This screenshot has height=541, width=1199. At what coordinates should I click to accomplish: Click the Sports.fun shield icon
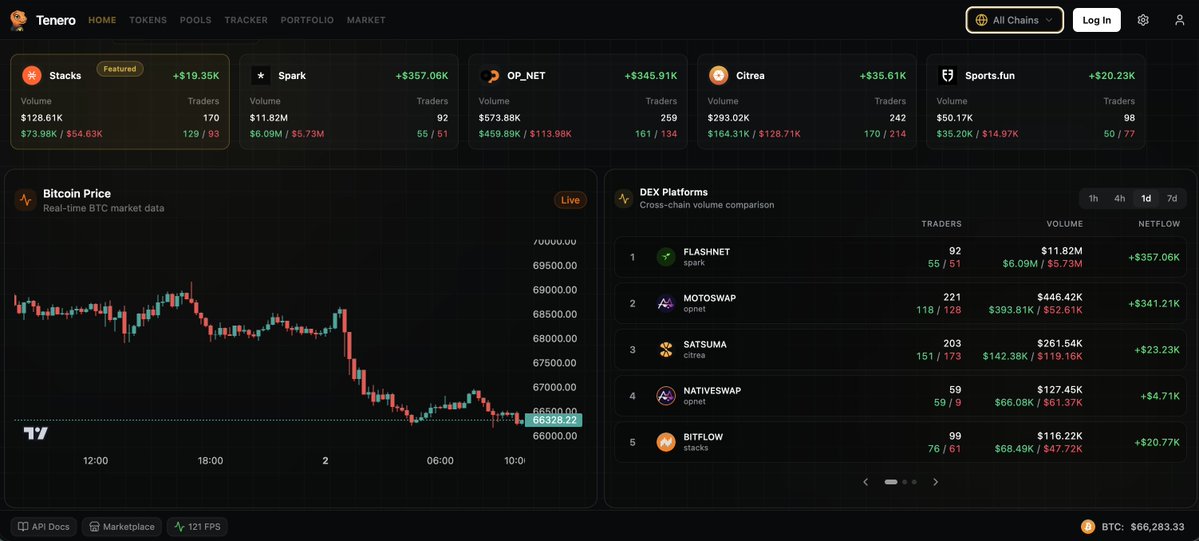(947, 75)
